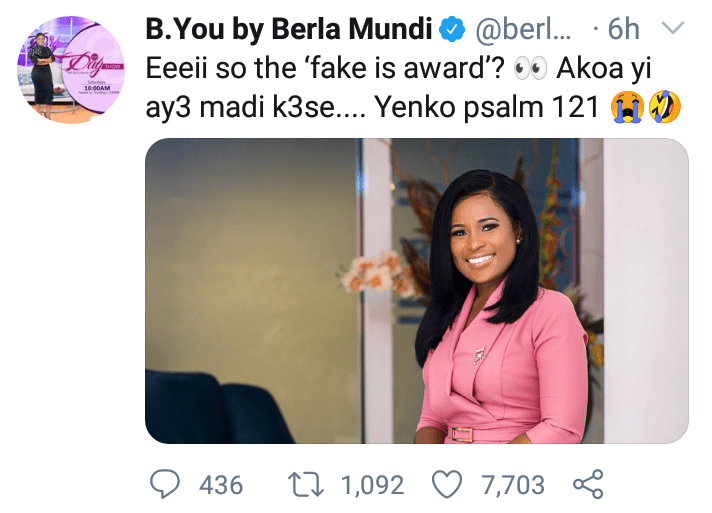The image size is (712, 513).
Task: Click the reply speech bubble icon
Action: (166, 486)
